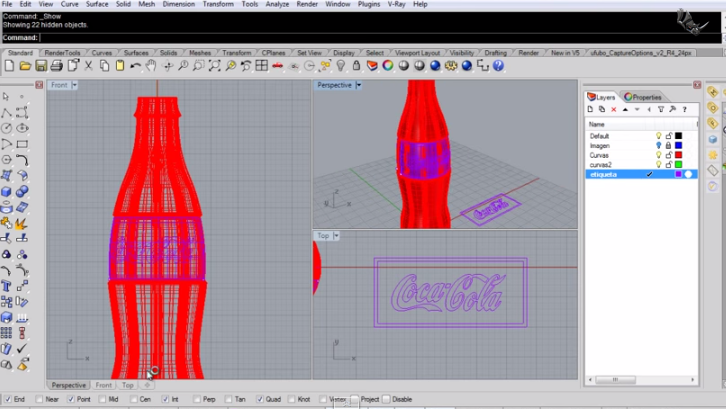Click the Front viewport bottom tab
726x409 pixels.
(x=103, y=385)
